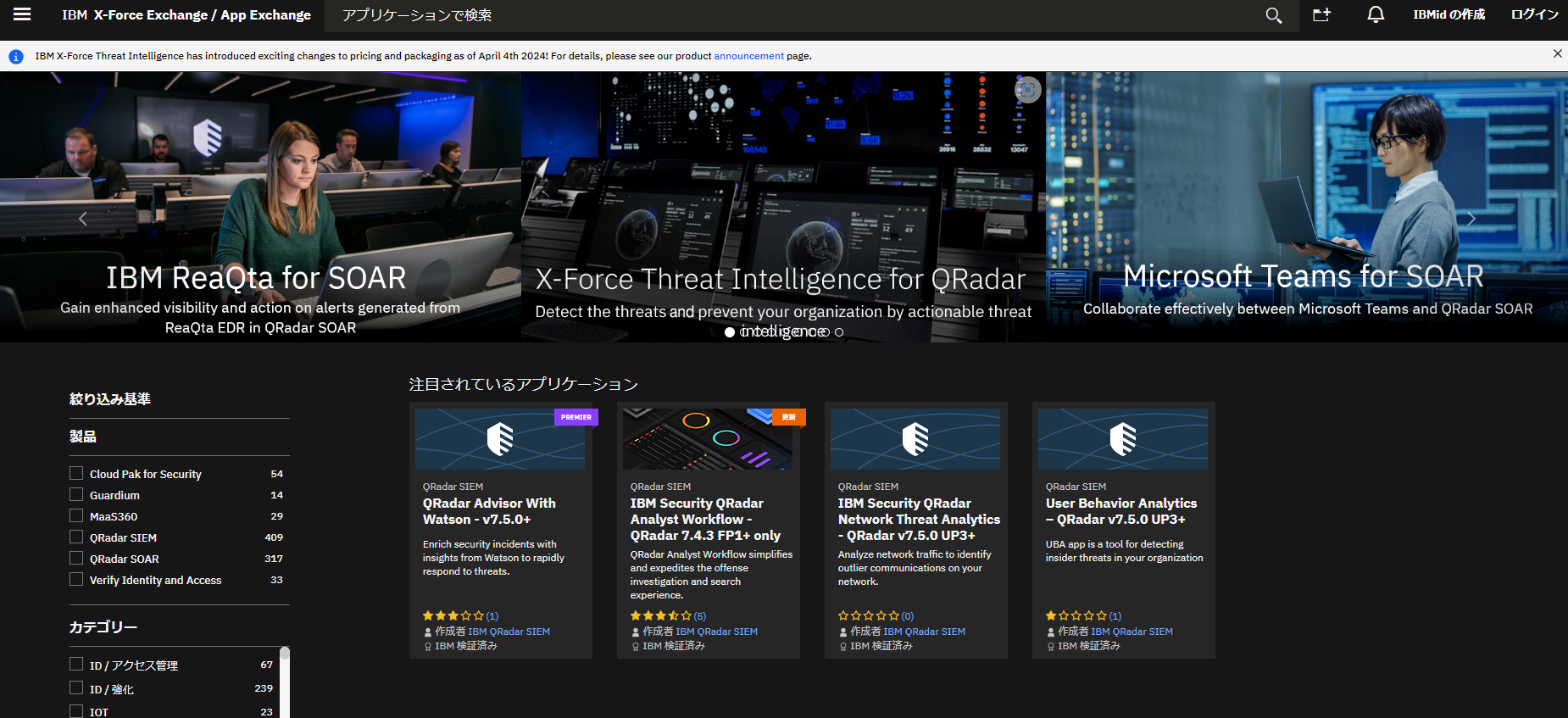Click IBM QRadar SIEM author link on UBA card

[1132, 632]
